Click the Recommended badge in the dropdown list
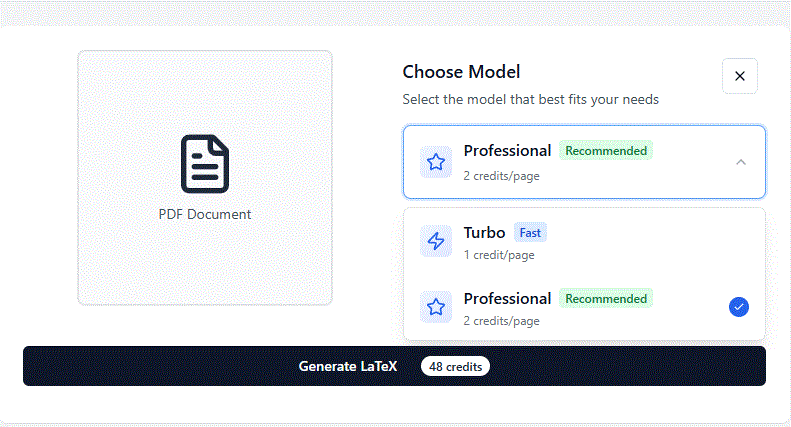 point(605,299)
